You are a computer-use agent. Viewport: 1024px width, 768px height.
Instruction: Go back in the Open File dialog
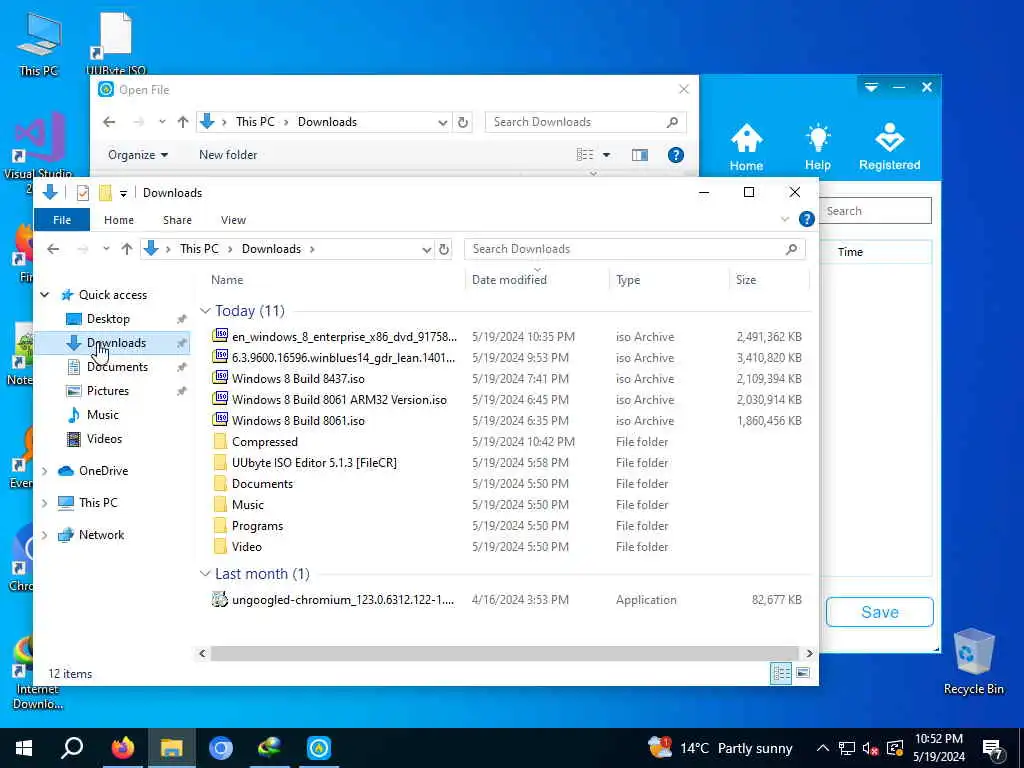pyautogui.click(x=109, y=122)
